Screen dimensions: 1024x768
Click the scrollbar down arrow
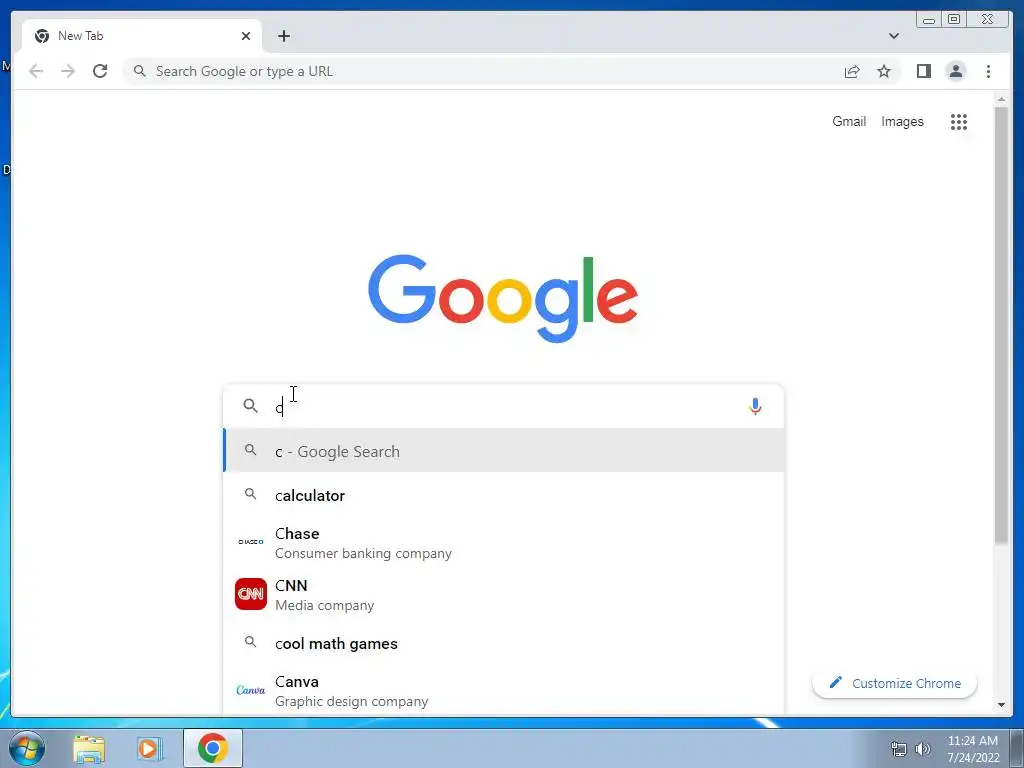(1001, 705)
